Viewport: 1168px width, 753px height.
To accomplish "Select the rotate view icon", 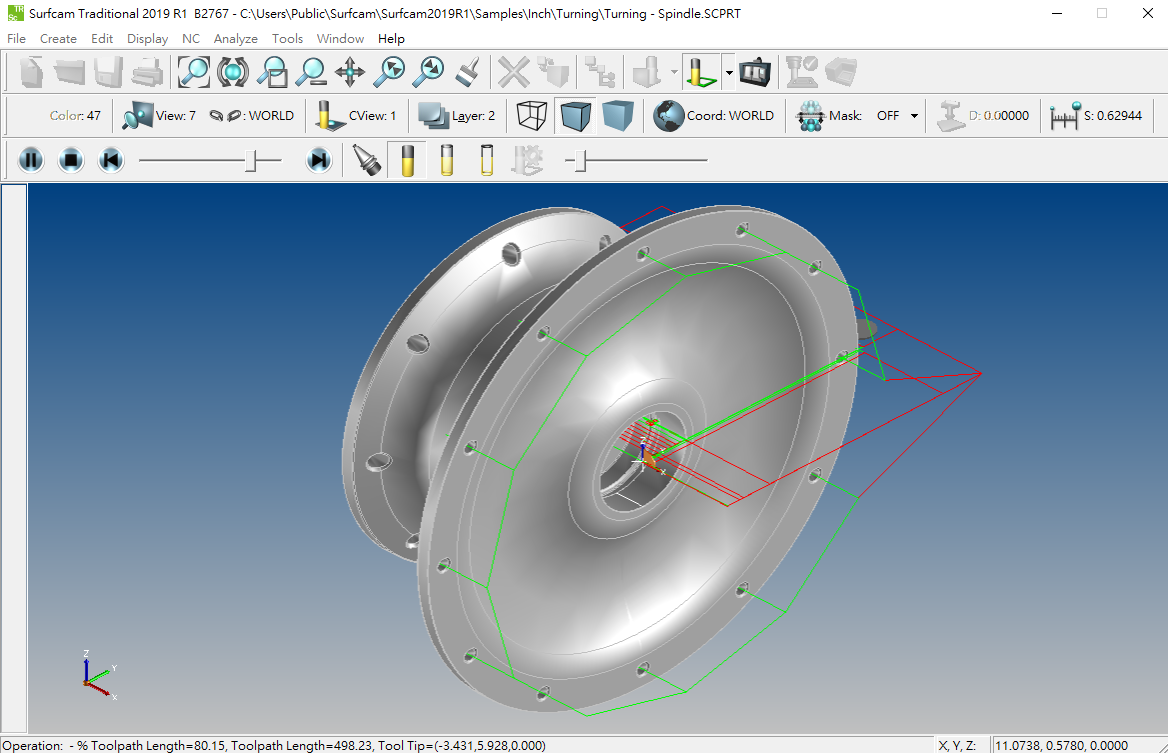I will coord(233,72).
